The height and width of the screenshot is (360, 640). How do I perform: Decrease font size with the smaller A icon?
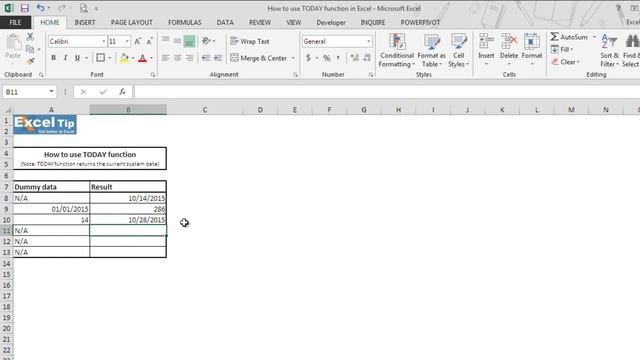click(x=149, y=41)
